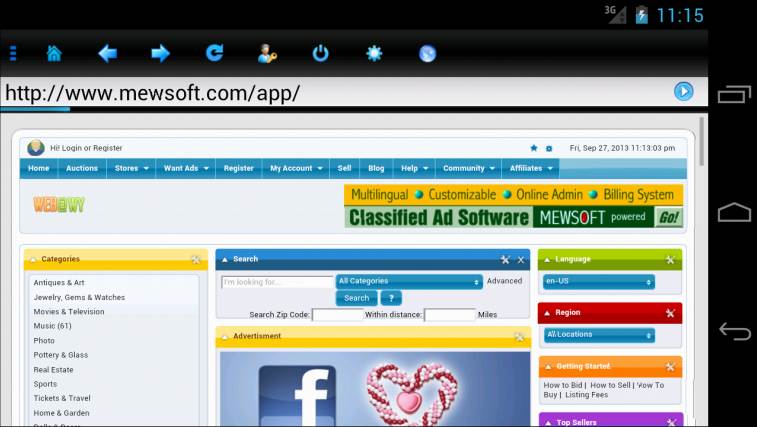The width and height of the screenshot is (757, 427).
Task: Tap the blue Go arrow beside URL
Action: click(x=684, y=91)
